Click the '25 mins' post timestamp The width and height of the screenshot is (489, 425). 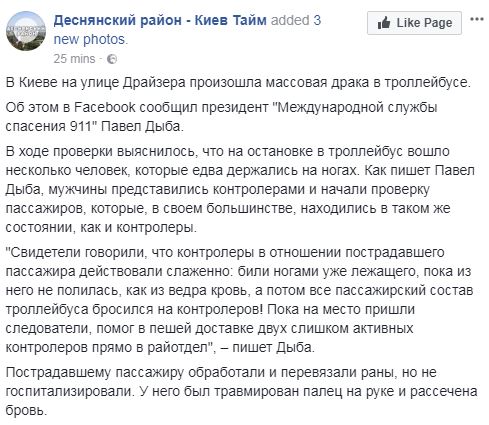(74, 59)
